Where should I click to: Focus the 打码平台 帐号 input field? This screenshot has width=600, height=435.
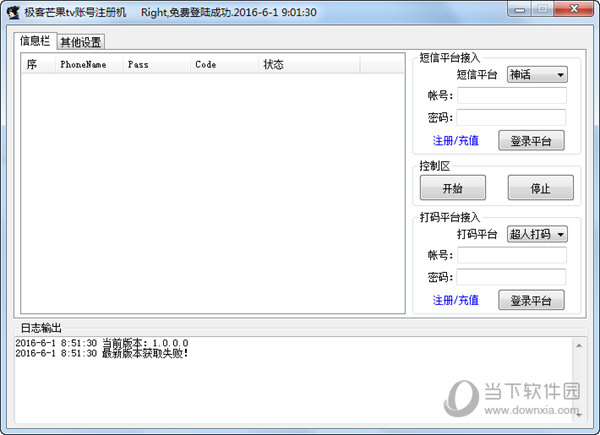pyautogui.click(x=512, y=255)
